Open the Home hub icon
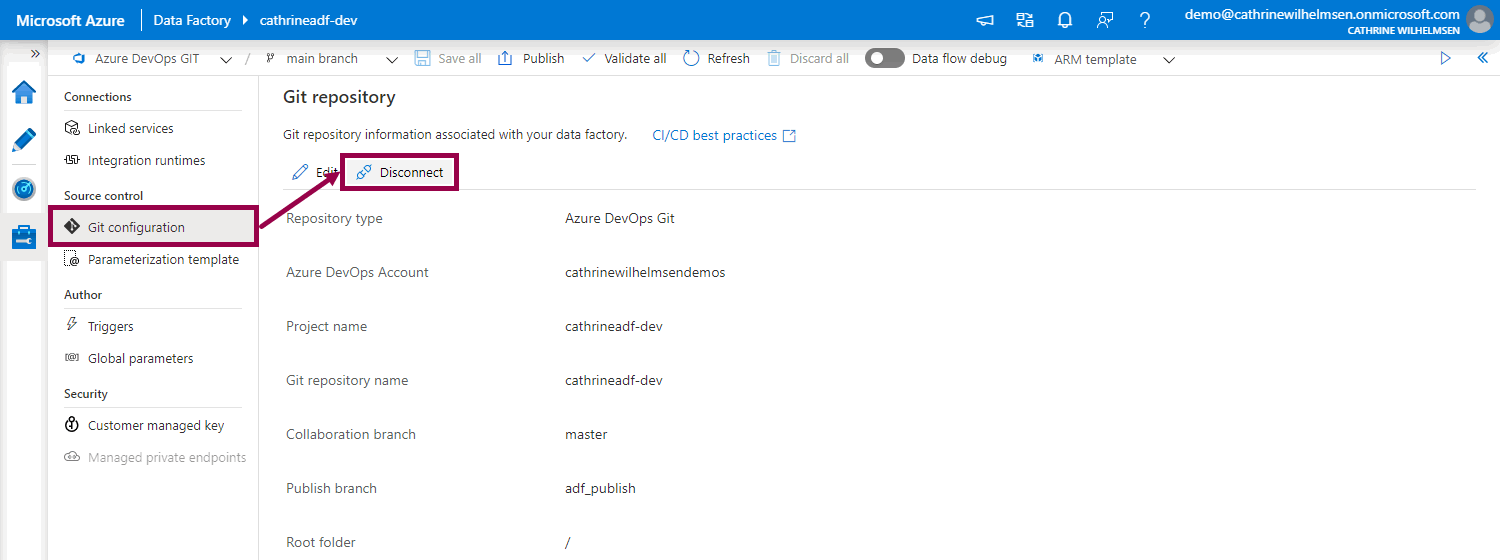1500x560 pixels. [24, 93]
